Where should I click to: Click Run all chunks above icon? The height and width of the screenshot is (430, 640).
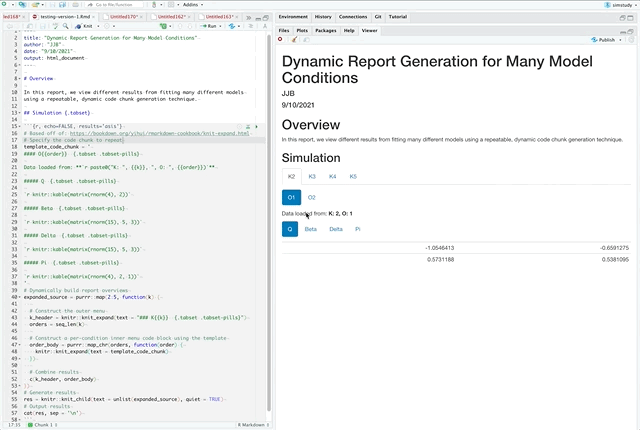click(248, 126)
